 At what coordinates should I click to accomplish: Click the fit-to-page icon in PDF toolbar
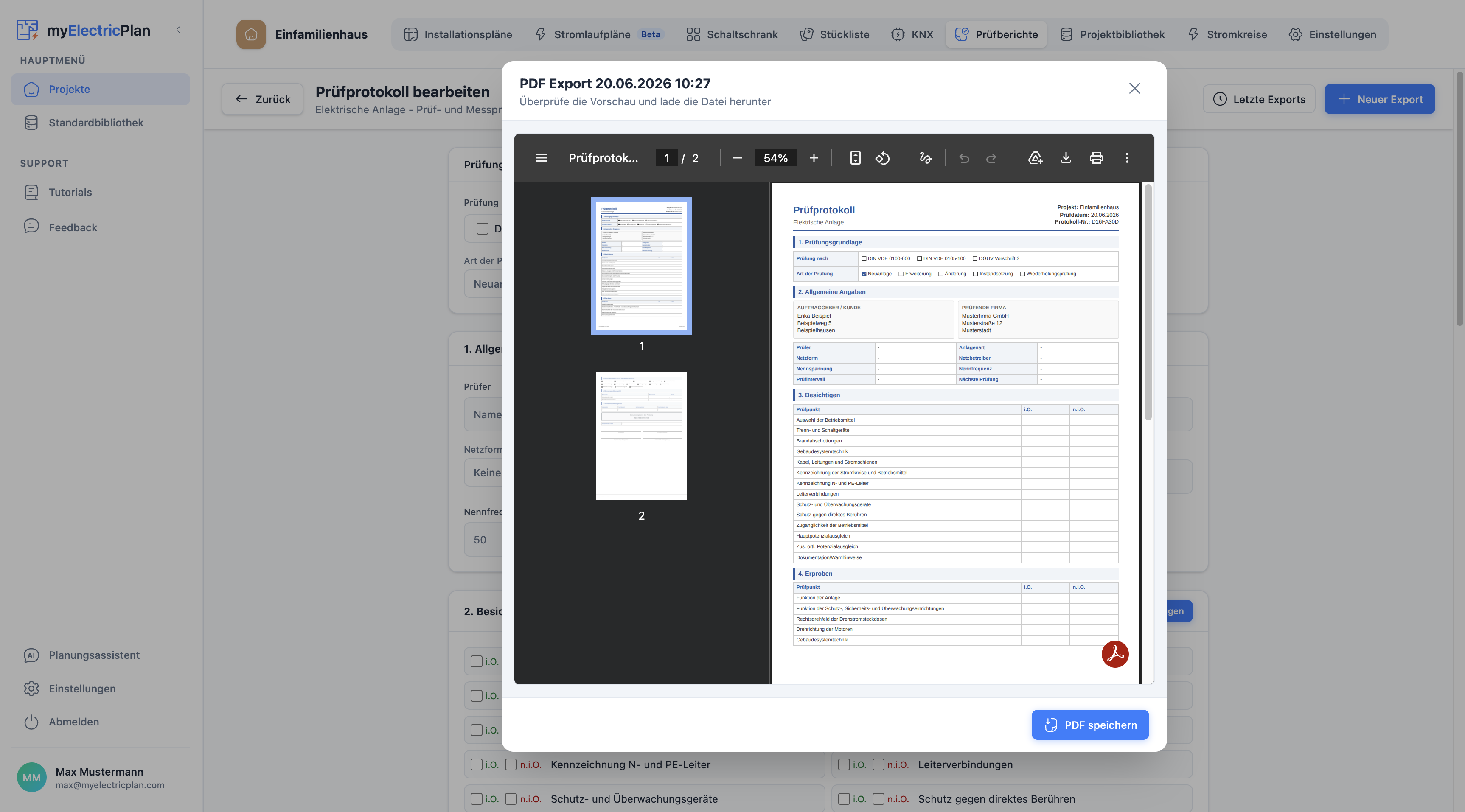(855, 158)
